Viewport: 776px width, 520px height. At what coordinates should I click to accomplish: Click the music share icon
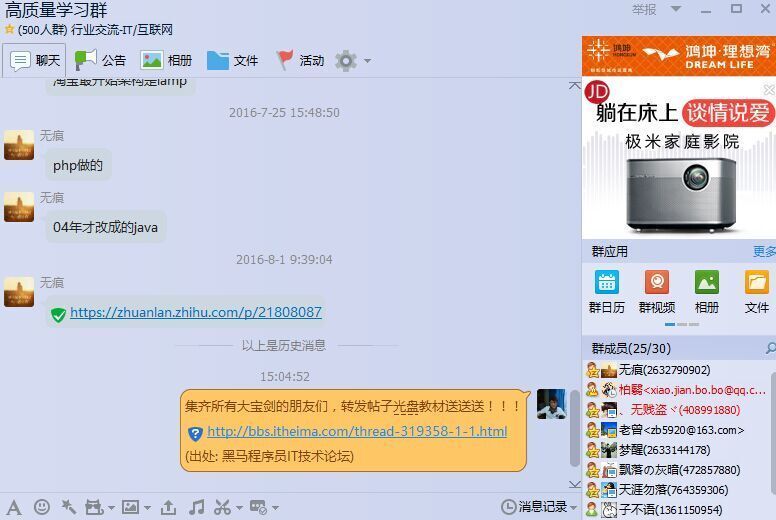pos(197,507)
